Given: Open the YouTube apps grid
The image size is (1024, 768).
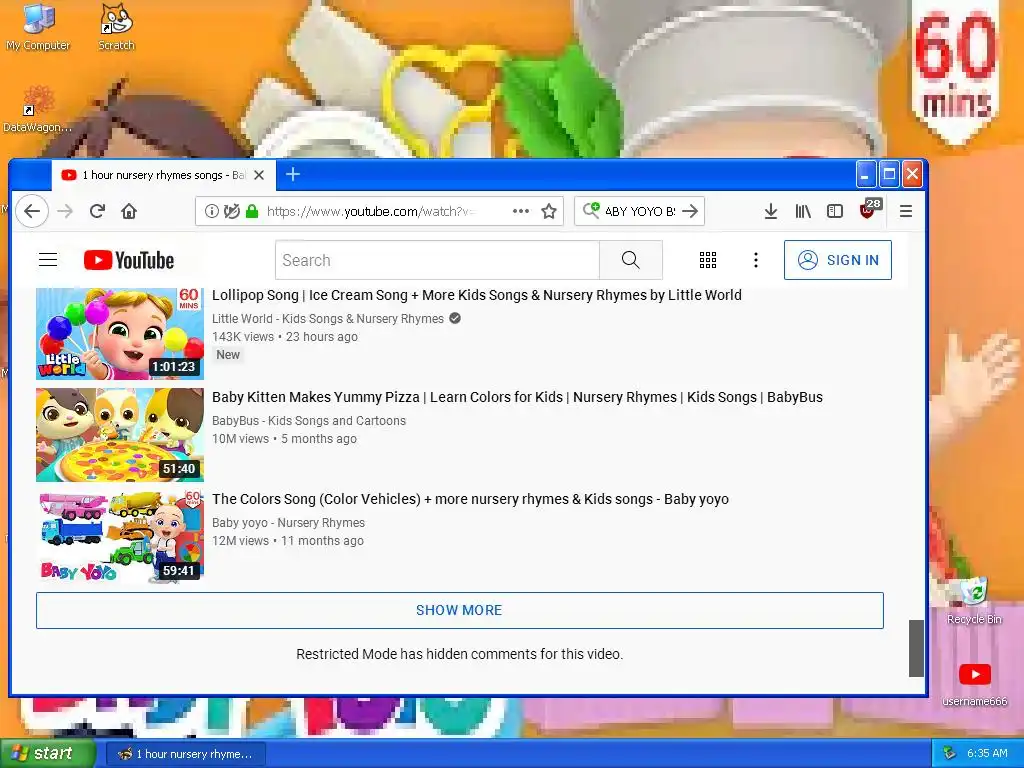Looking at the screenshot, I should pyautogui.click(x=708, y=260).
